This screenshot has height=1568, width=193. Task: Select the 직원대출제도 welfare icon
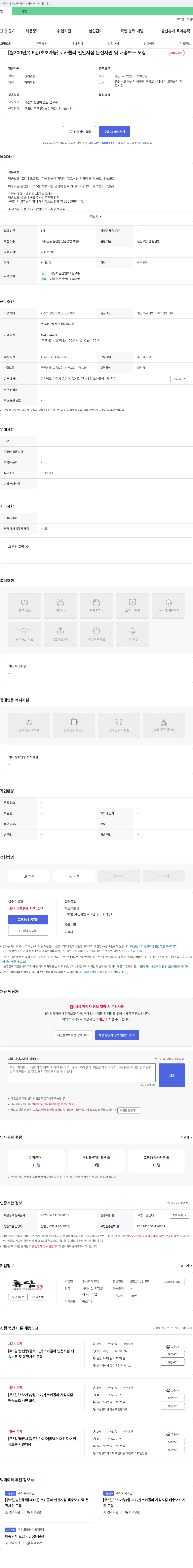point(60,634)
